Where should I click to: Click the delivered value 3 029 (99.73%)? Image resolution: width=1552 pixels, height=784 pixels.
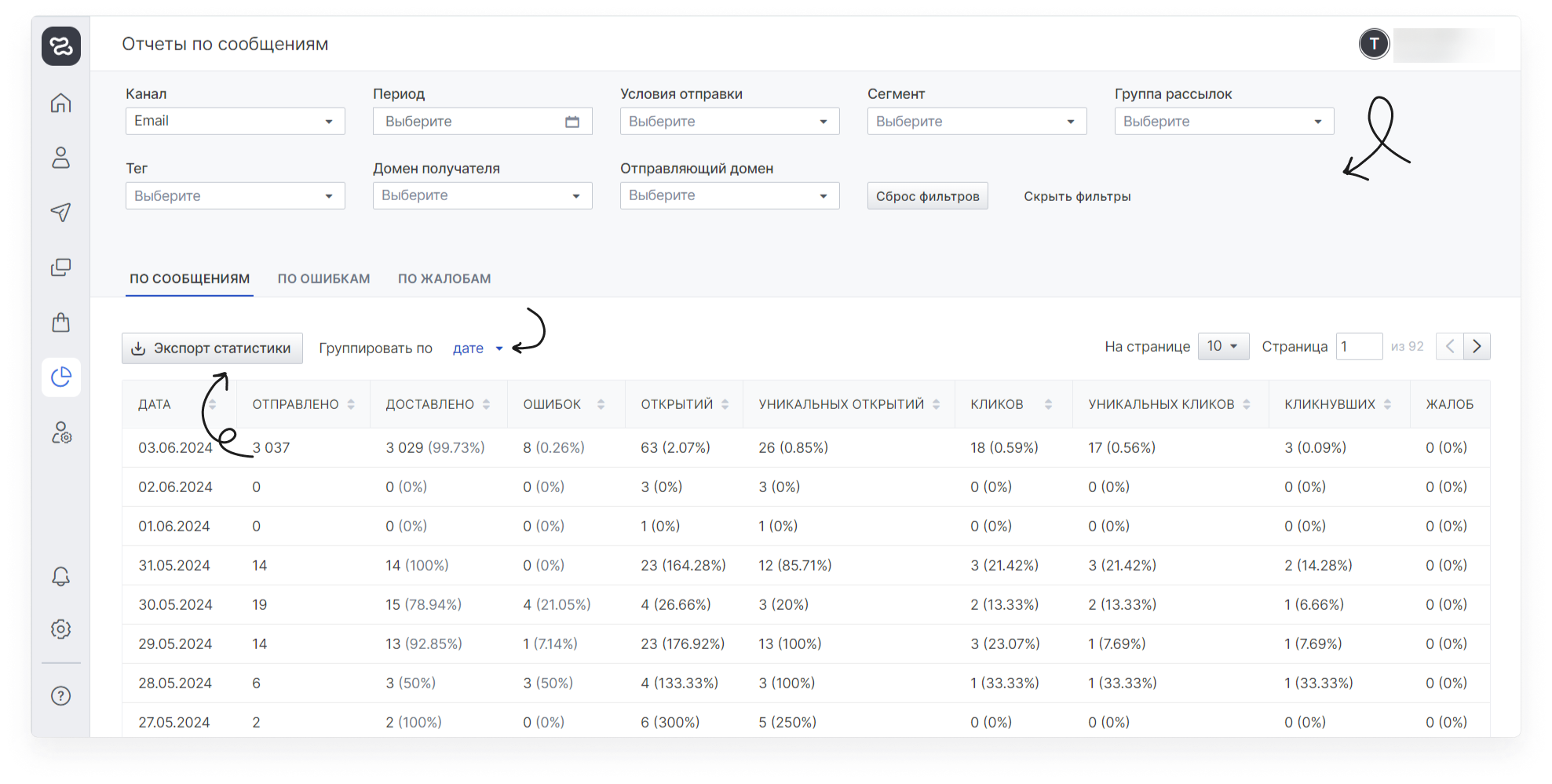[x=435, y=447]
